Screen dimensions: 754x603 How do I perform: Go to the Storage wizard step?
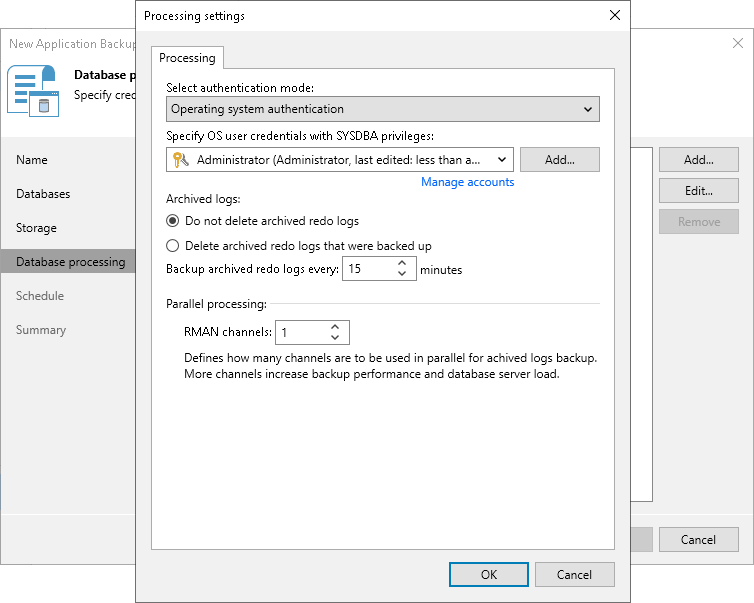[36, 228]
